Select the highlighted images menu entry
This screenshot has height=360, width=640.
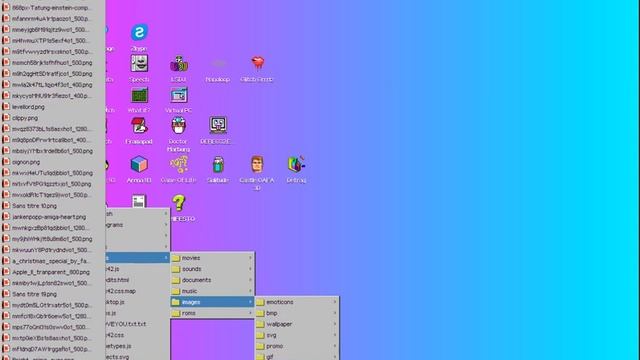click(213, 302)
